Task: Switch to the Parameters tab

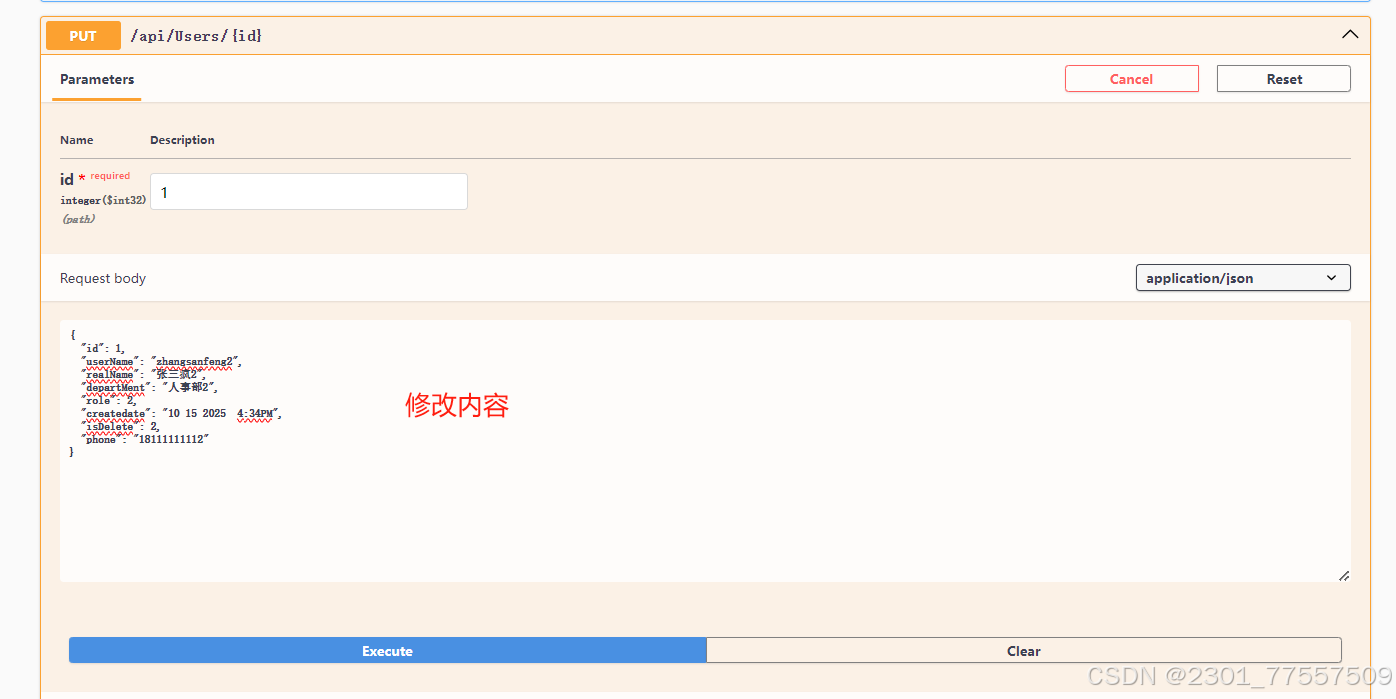Action: click(96, 79)
